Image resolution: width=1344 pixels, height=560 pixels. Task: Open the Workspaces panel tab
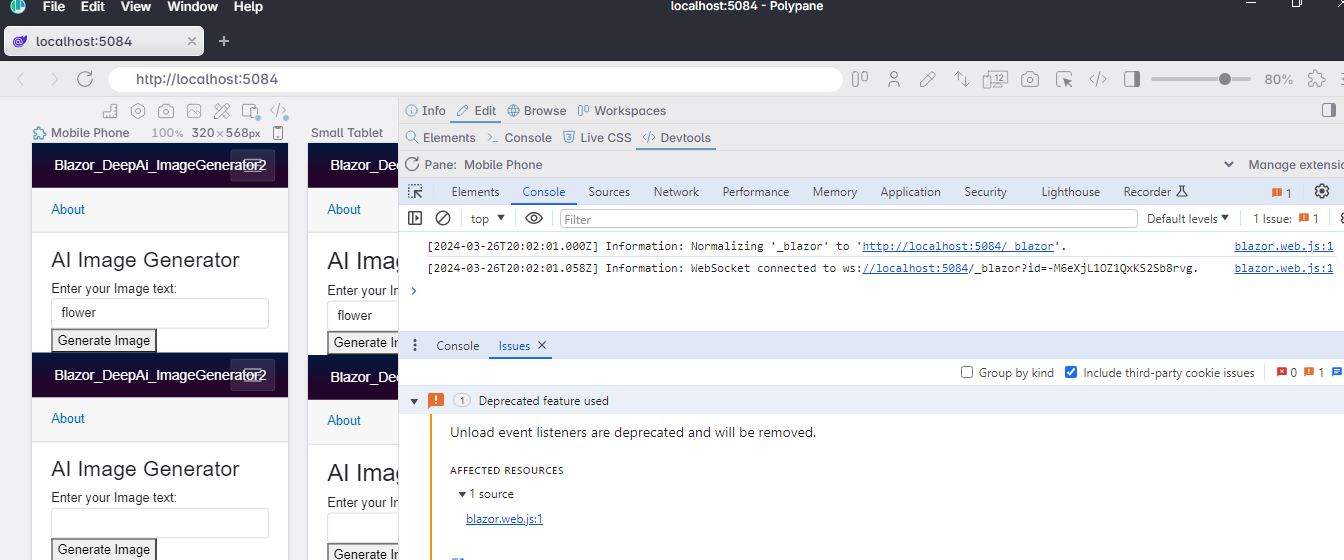click(x=621, y=111)
